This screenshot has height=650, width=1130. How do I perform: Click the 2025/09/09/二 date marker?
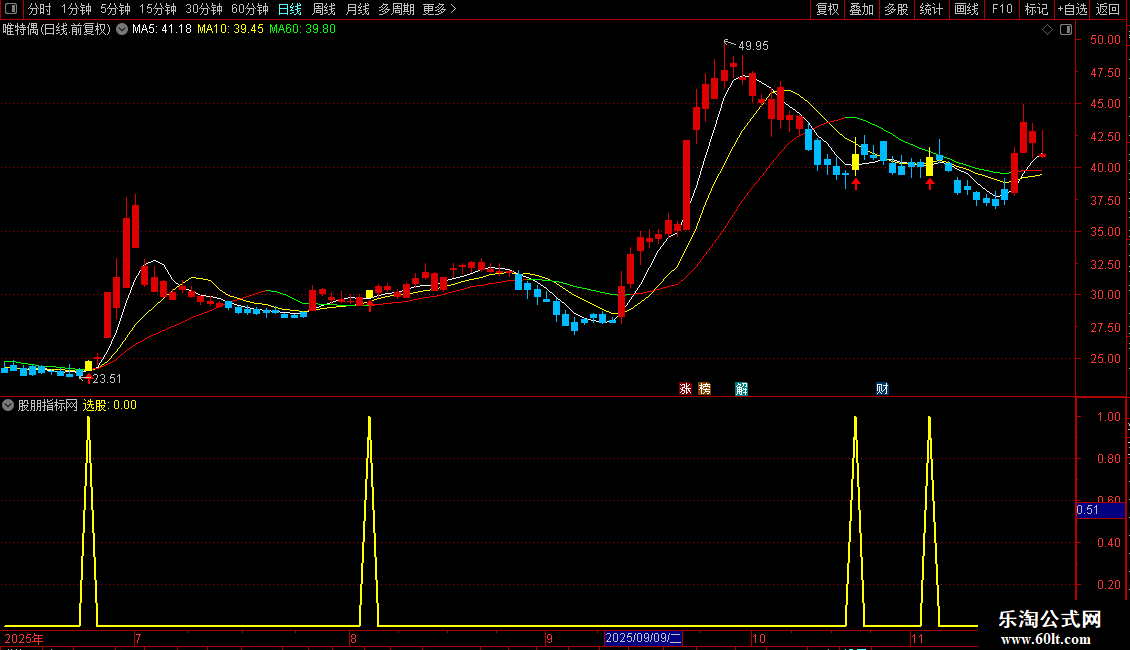(643, 638)
